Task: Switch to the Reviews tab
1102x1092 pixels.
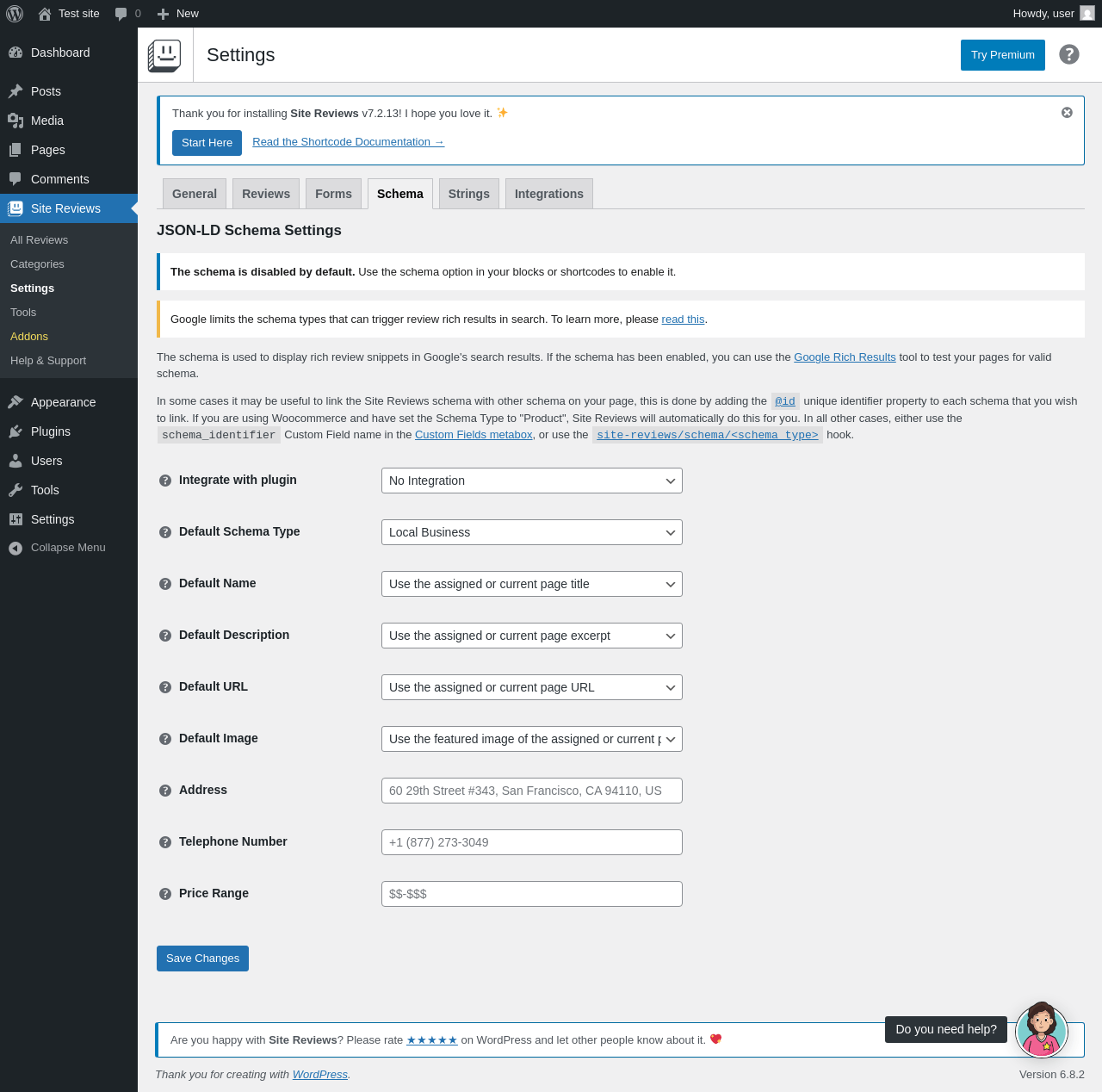Action: pyautogui.click(x=266, y=194)
